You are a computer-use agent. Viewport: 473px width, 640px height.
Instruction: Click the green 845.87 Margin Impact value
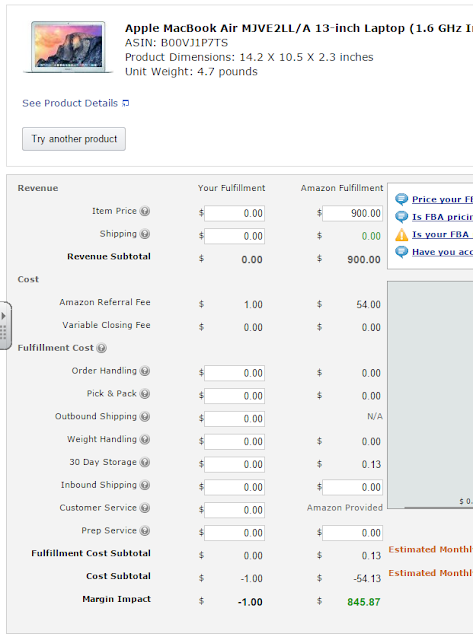[x=364, y=602]
